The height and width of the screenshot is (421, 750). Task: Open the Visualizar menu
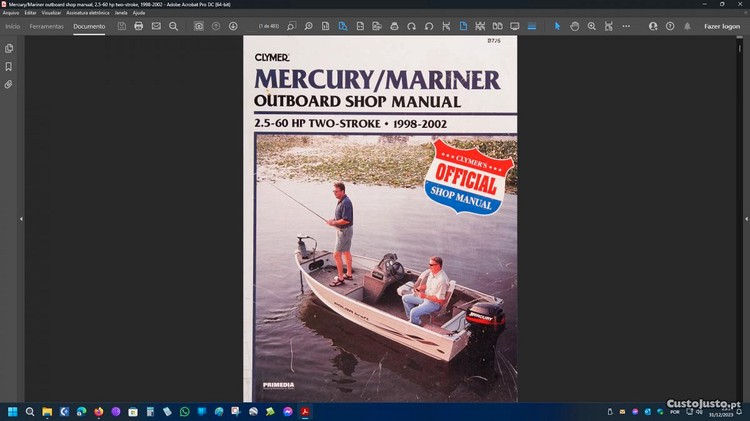click(x=51, y=12)
